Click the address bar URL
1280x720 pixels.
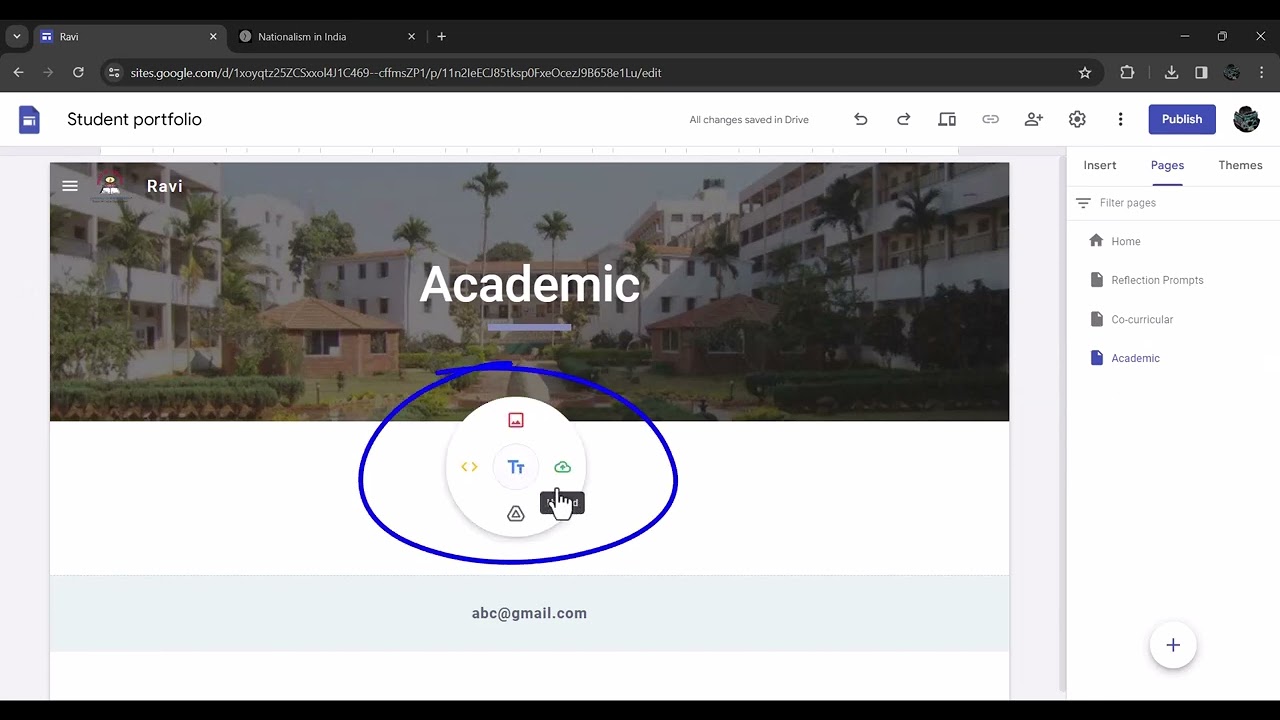click(396, 73)
